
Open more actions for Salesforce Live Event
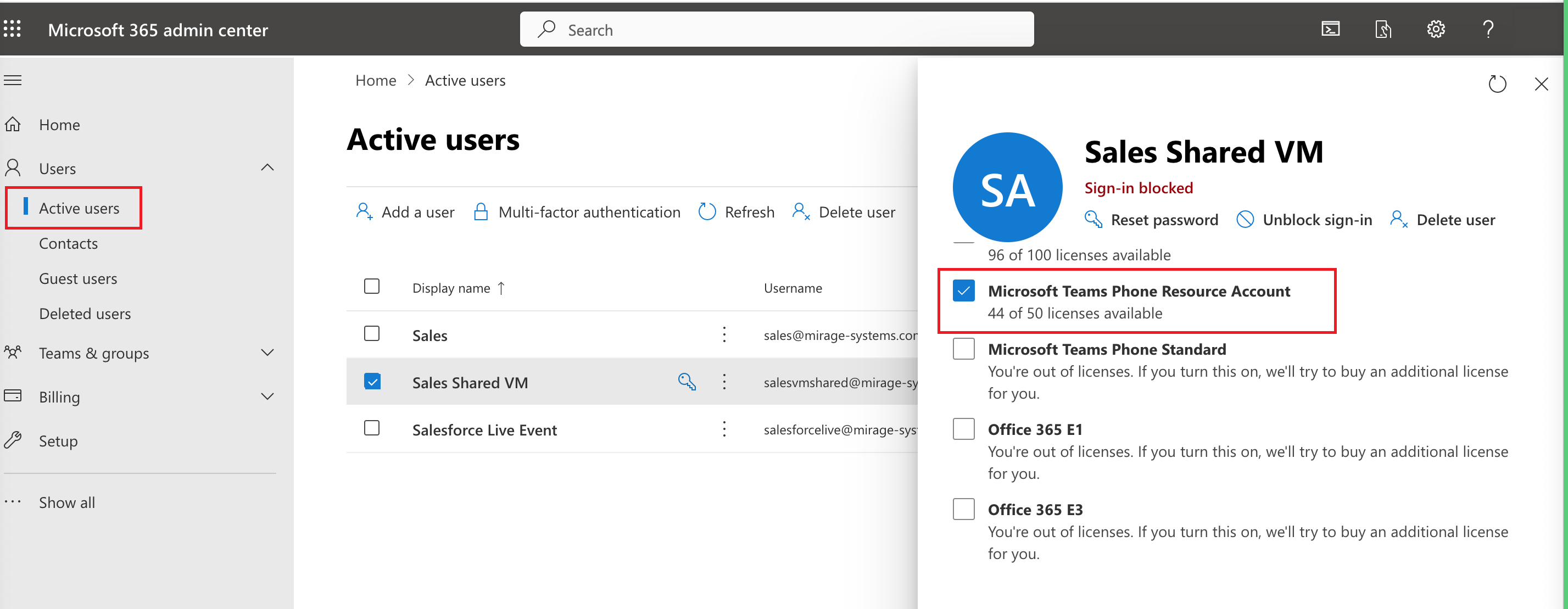coord(724,429)
